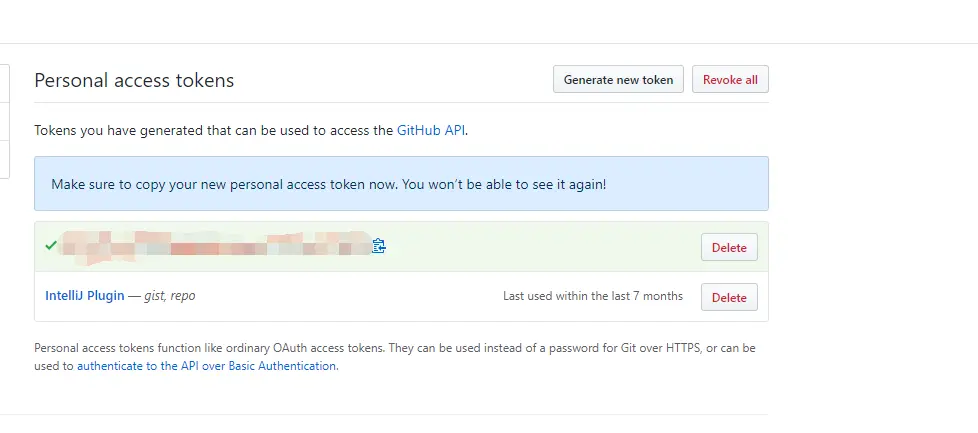This screenshot has height=433, width=978.
Task: Select the bottom partially visible sidebar item
Action: [5, 159]
